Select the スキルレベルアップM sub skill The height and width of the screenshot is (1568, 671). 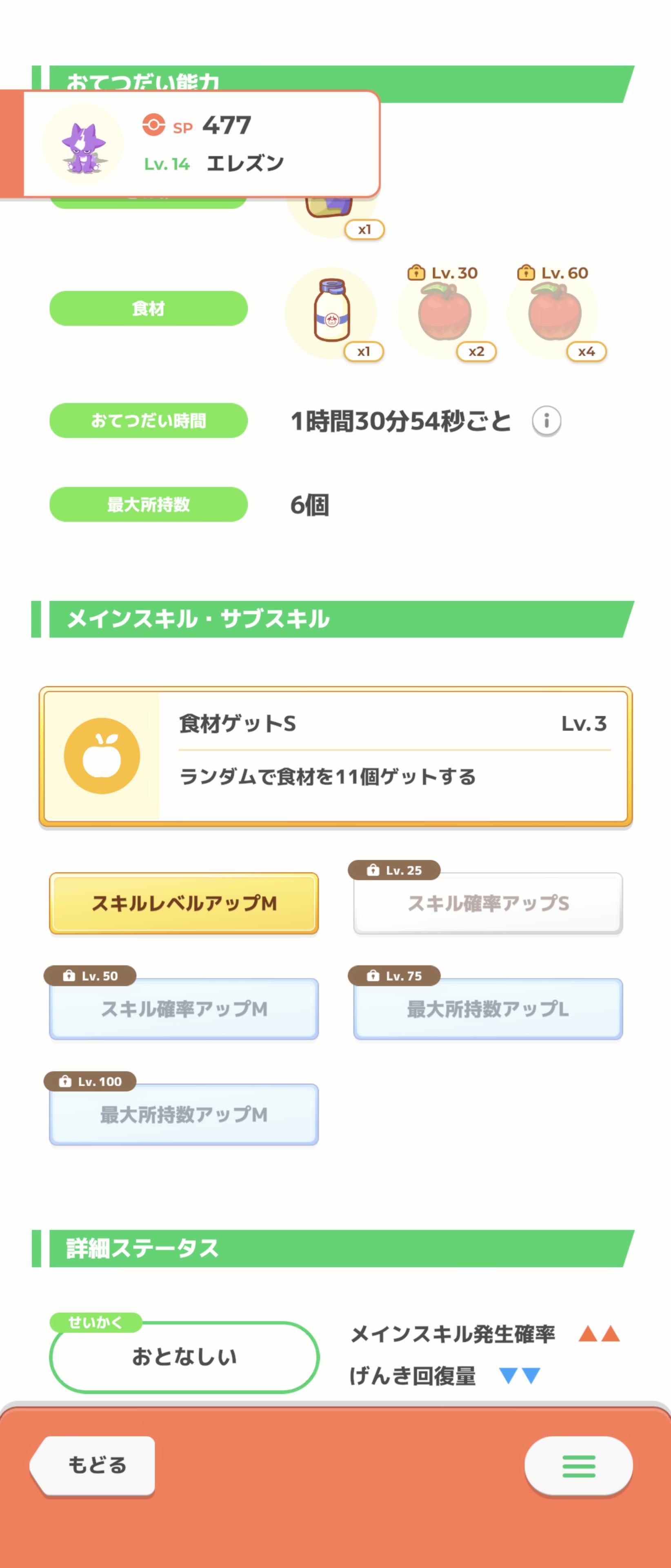[184, 903]
